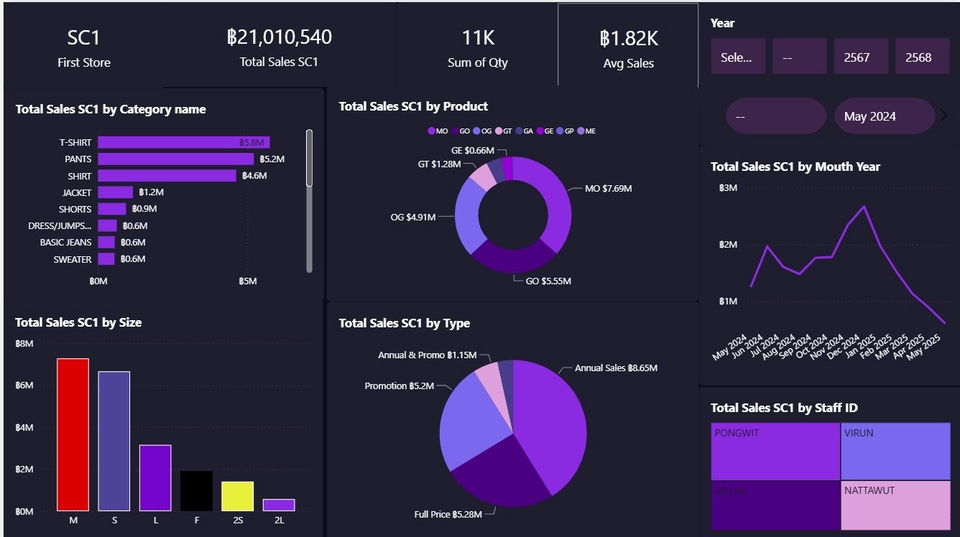Click the blank '--' year slicer tile

[799, 57]
